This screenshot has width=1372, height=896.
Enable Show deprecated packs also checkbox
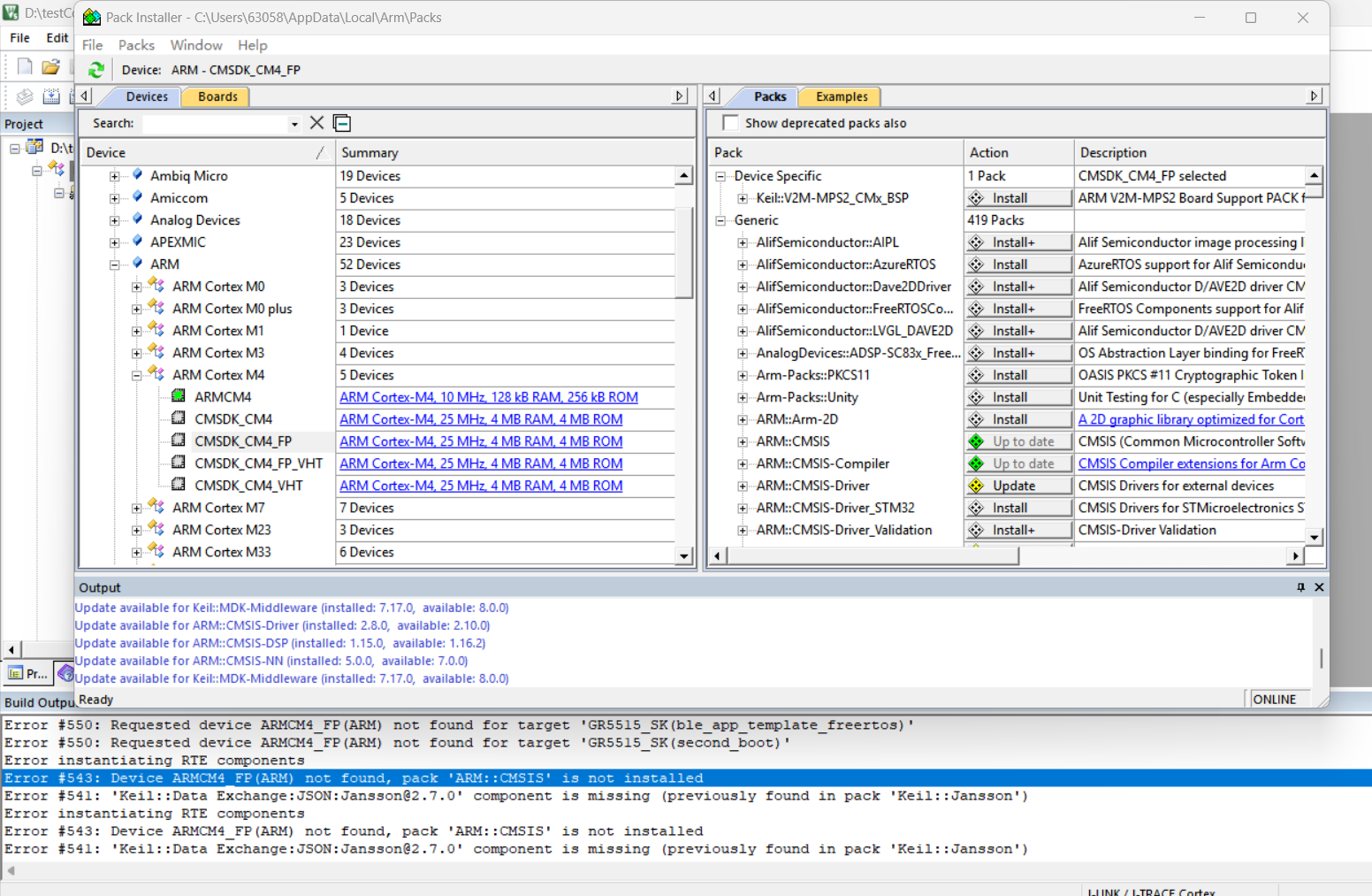coord(730,123)
